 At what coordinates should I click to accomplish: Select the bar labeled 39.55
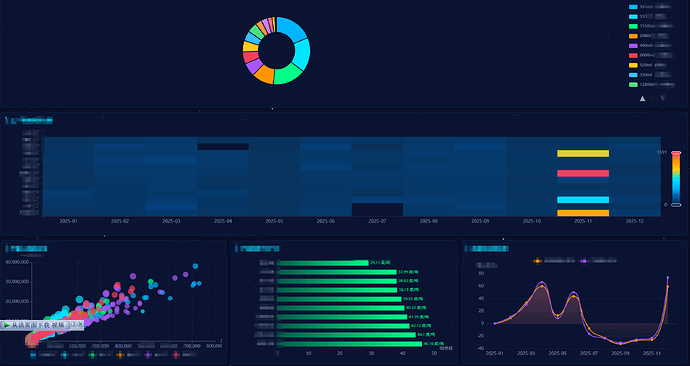click(340, 299)
